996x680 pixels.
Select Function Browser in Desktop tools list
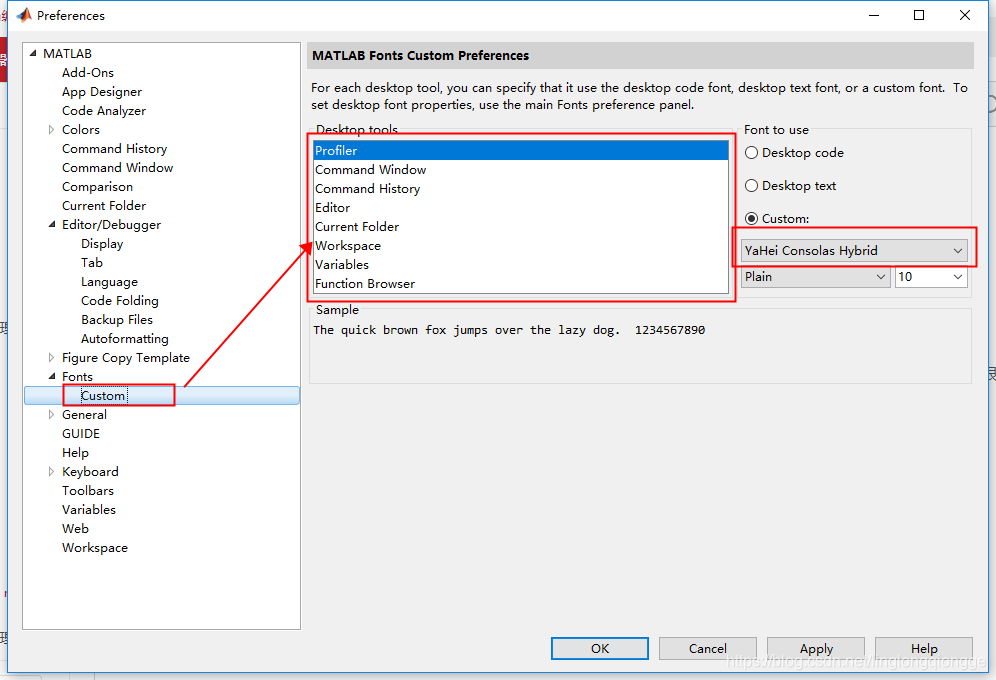(x=521, y=284)
